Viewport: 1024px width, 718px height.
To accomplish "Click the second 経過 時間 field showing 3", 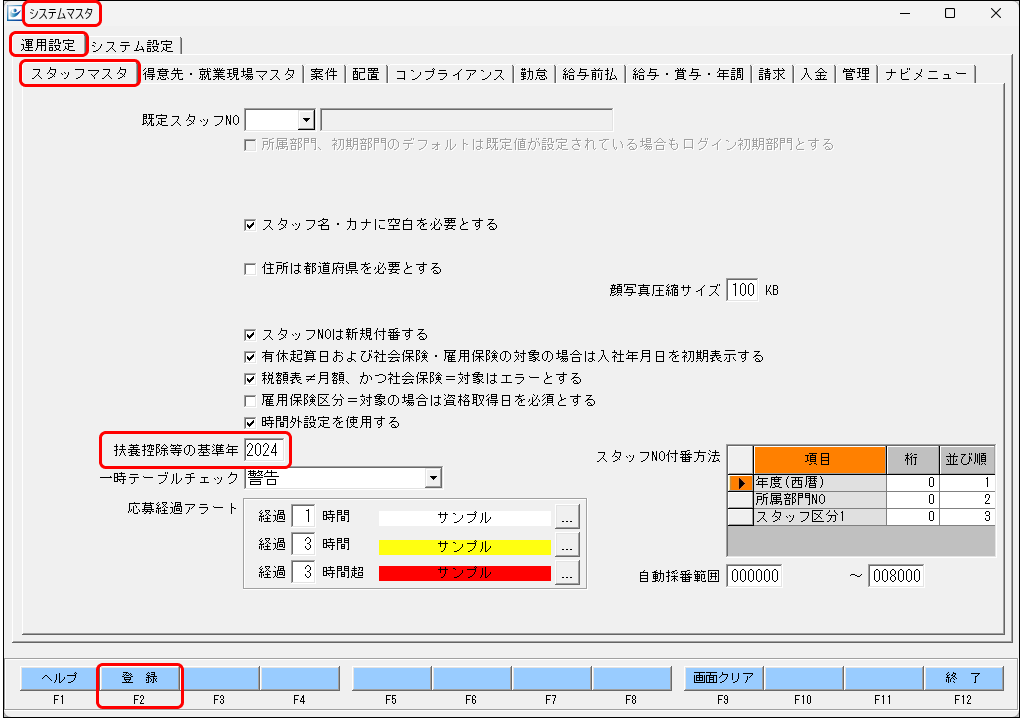I will pos(304,544).
